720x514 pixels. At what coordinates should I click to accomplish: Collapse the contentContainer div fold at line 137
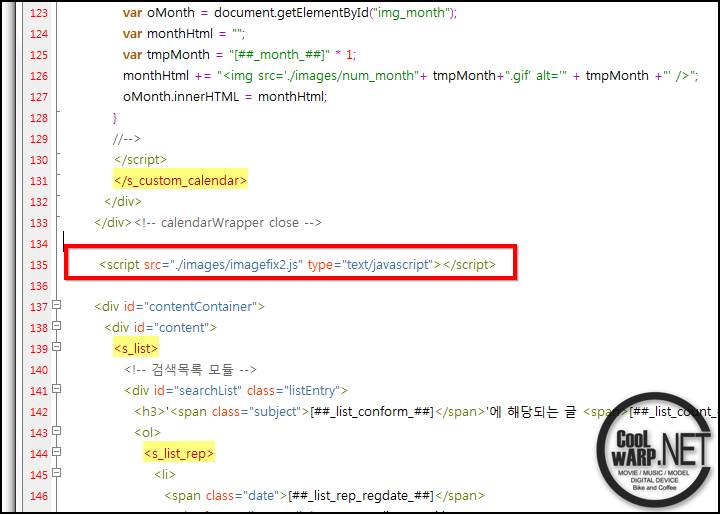coord(56,305)
